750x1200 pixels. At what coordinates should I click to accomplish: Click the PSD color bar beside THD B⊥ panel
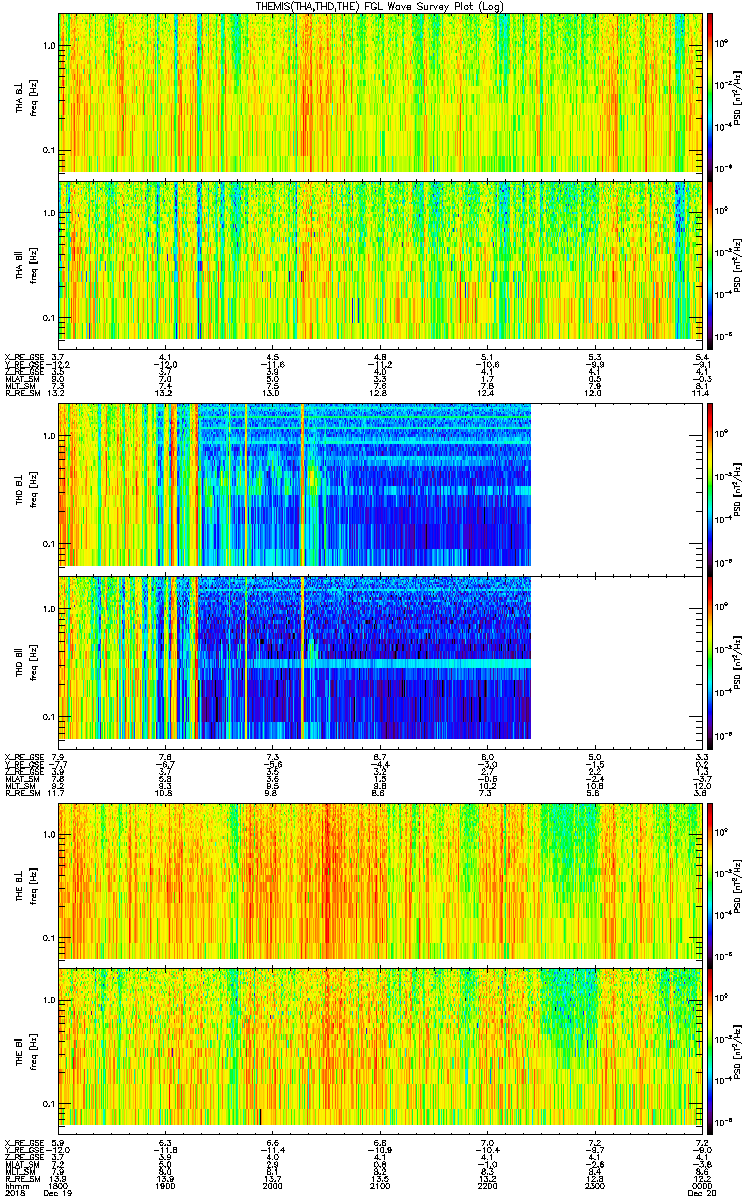coord(711,486)
